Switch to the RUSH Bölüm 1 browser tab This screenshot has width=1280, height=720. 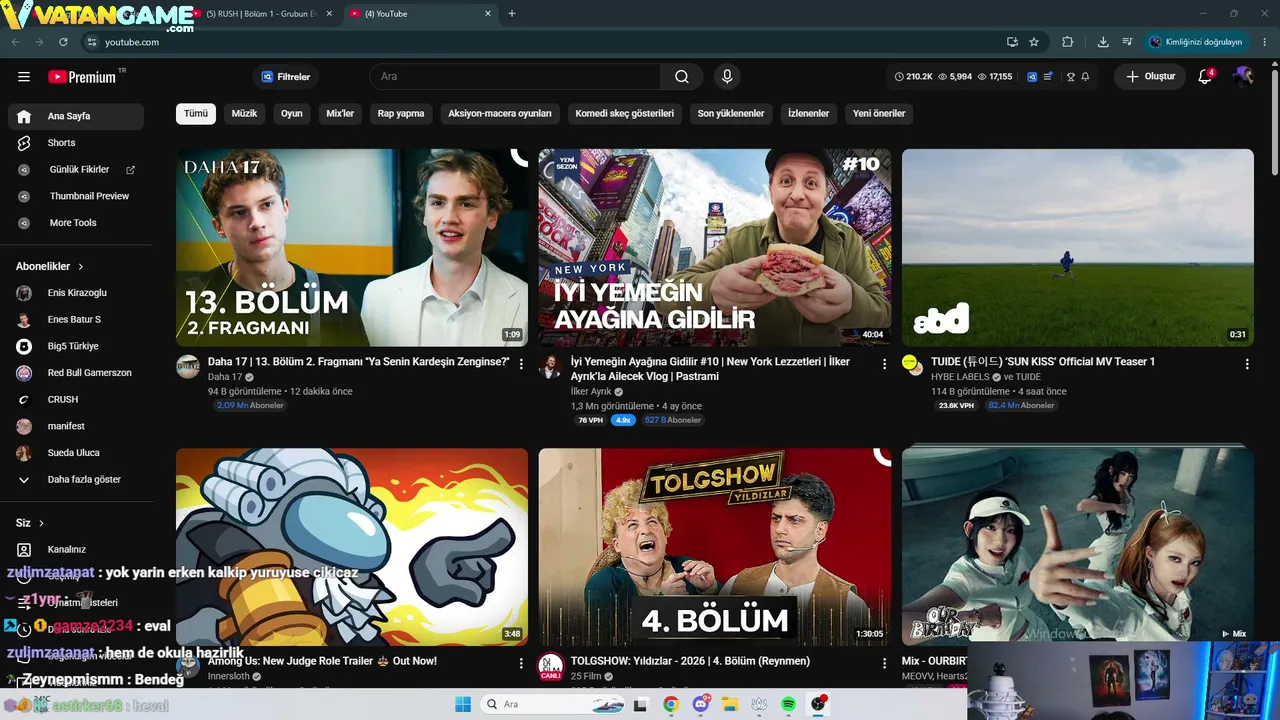260,14
